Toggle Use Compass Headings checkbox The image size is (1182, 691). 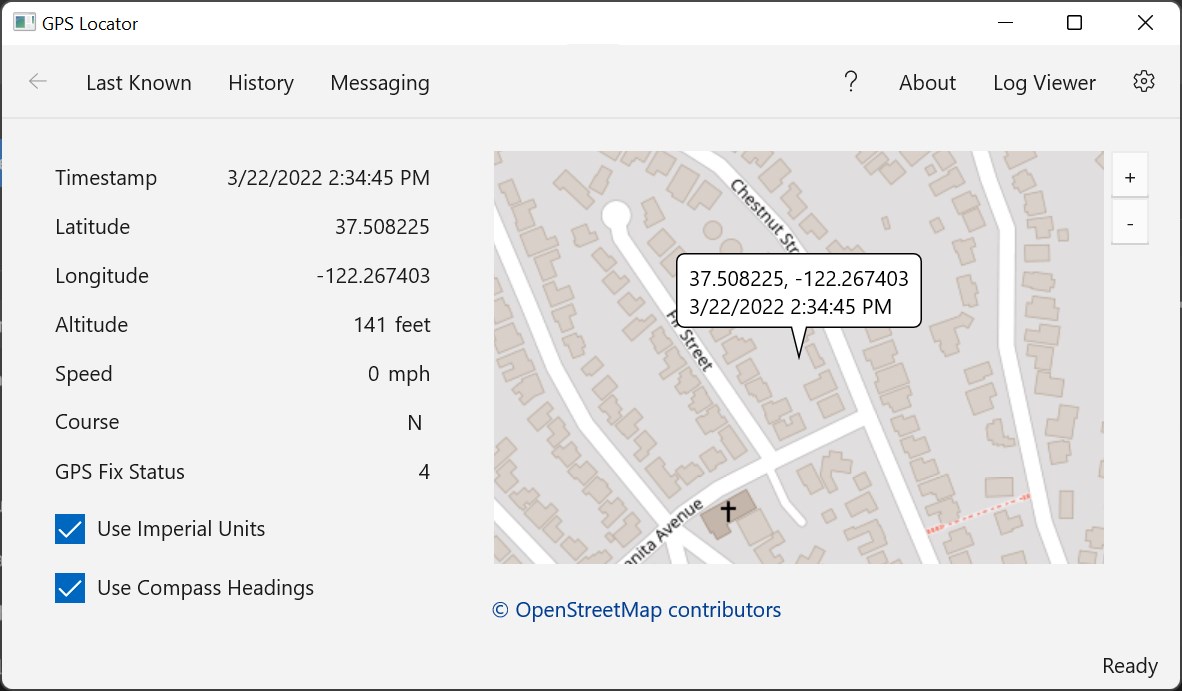point(70,588)
